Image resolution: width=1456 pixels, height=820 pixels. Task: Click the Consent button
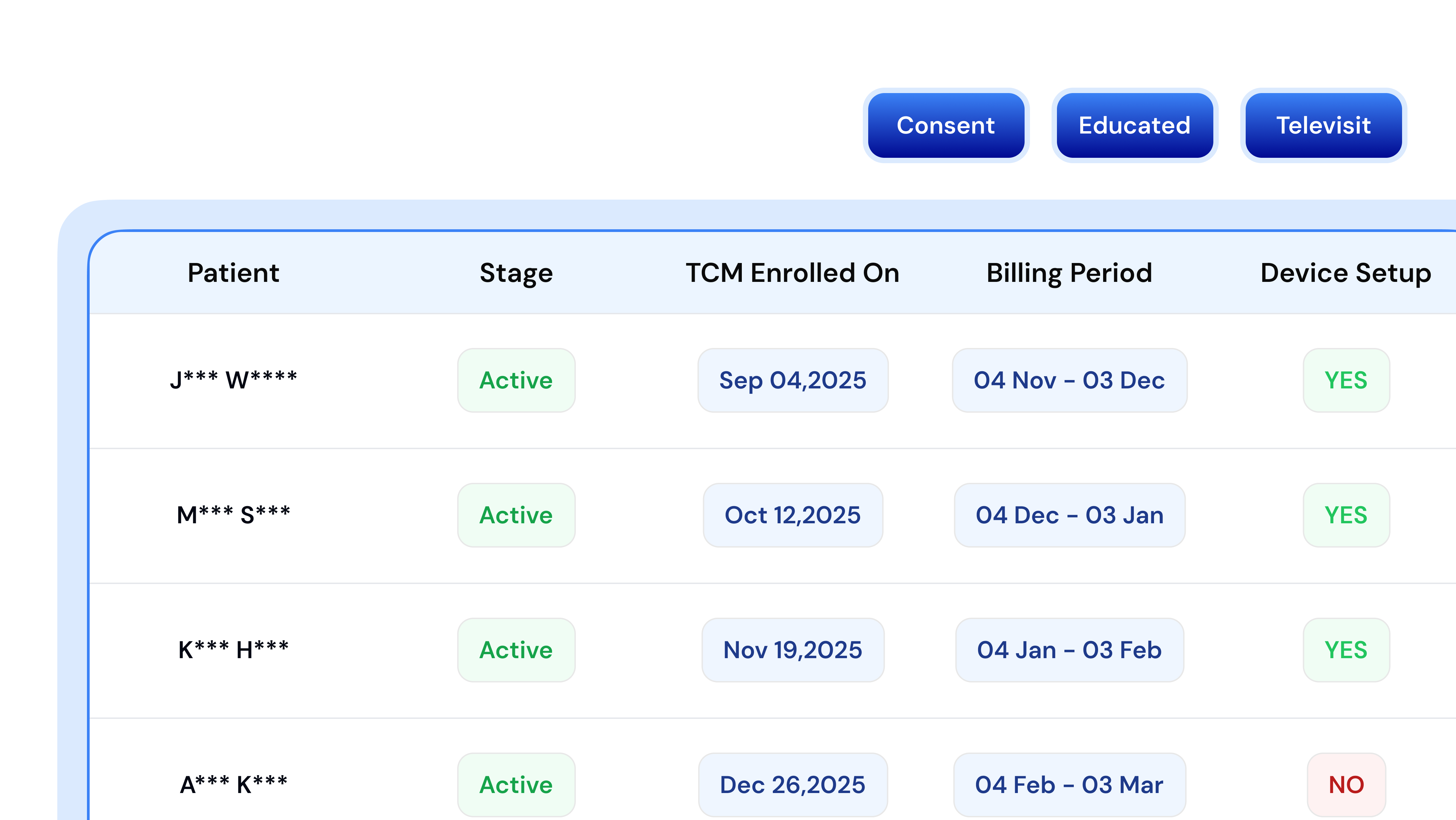(x=946, y=125)
